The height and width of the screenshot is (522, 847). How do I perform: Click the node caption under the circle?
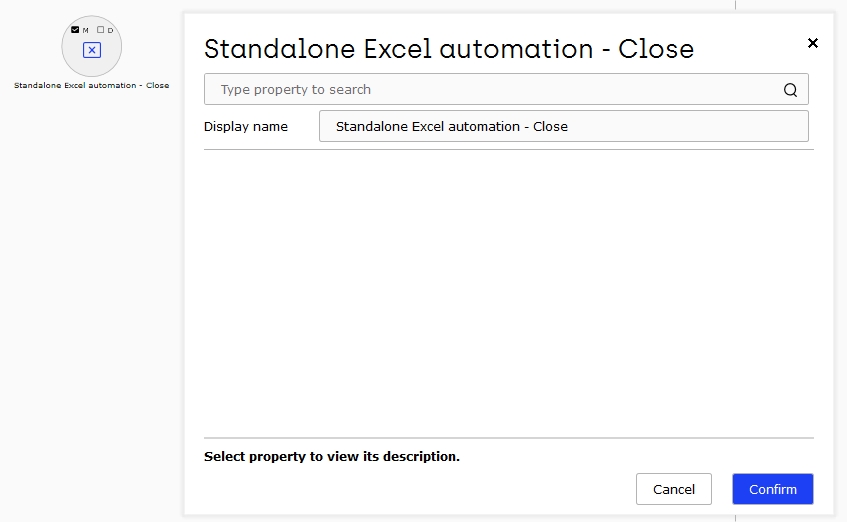coord(92,85)
